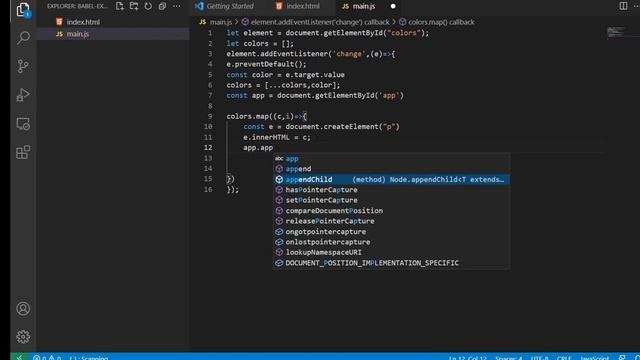Click 'e.innerHTML = c;' on line 11
Screen dimensions: 640x360
coord(277,137)
